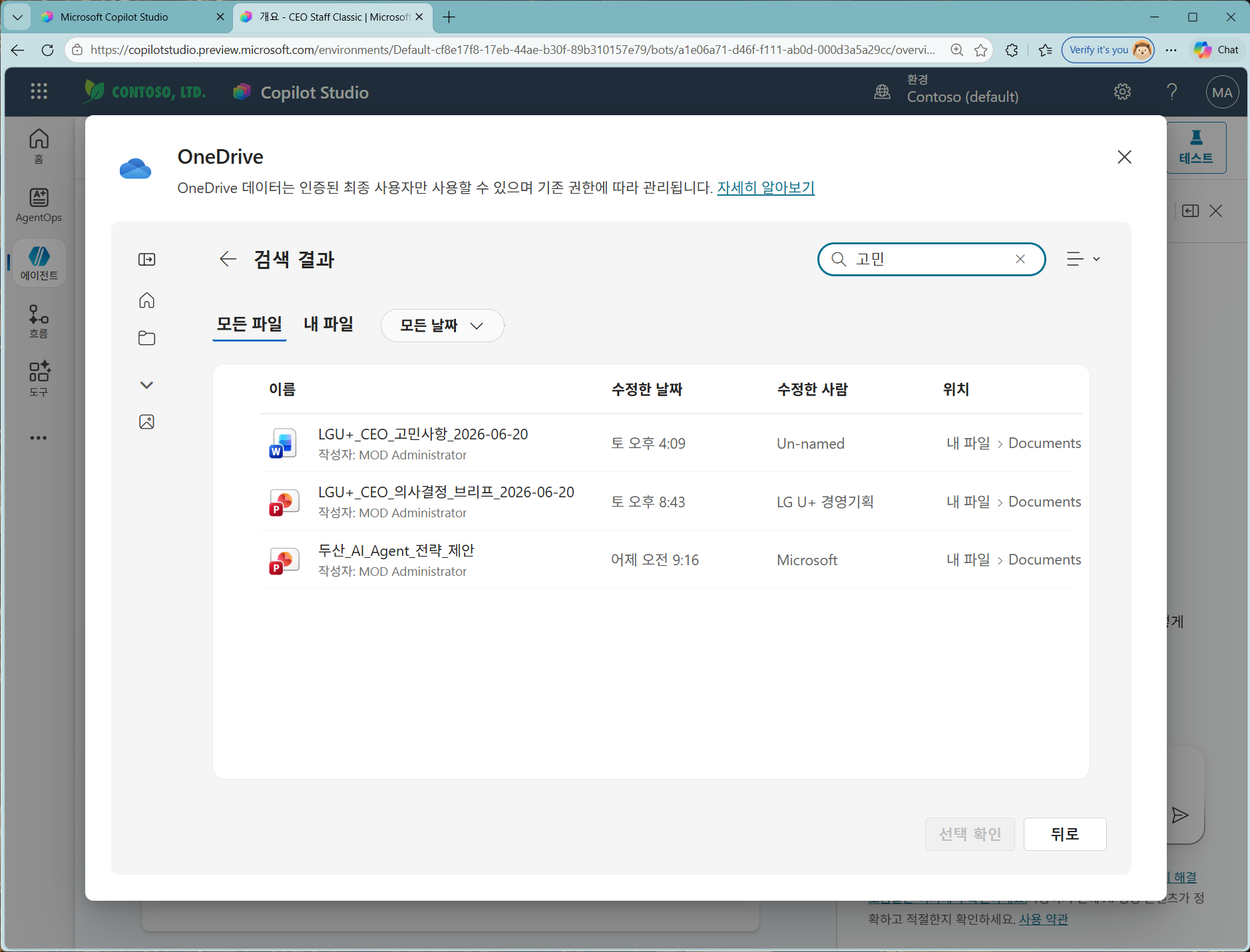Open browser settings and more menu

point(1171,50)
